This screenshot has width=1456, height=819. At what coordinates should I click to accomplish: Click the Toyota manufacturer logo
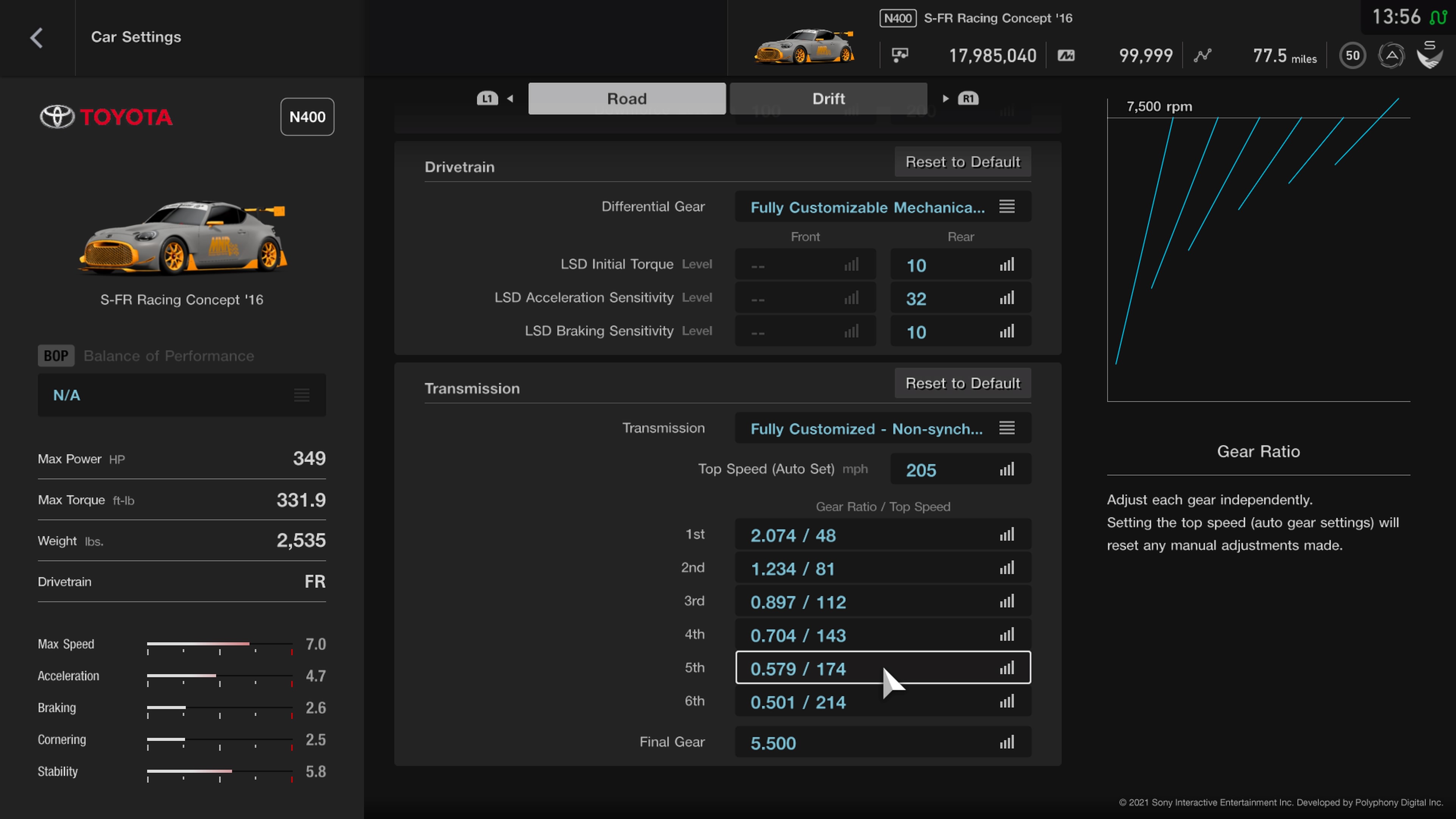(x=106, y=117)
